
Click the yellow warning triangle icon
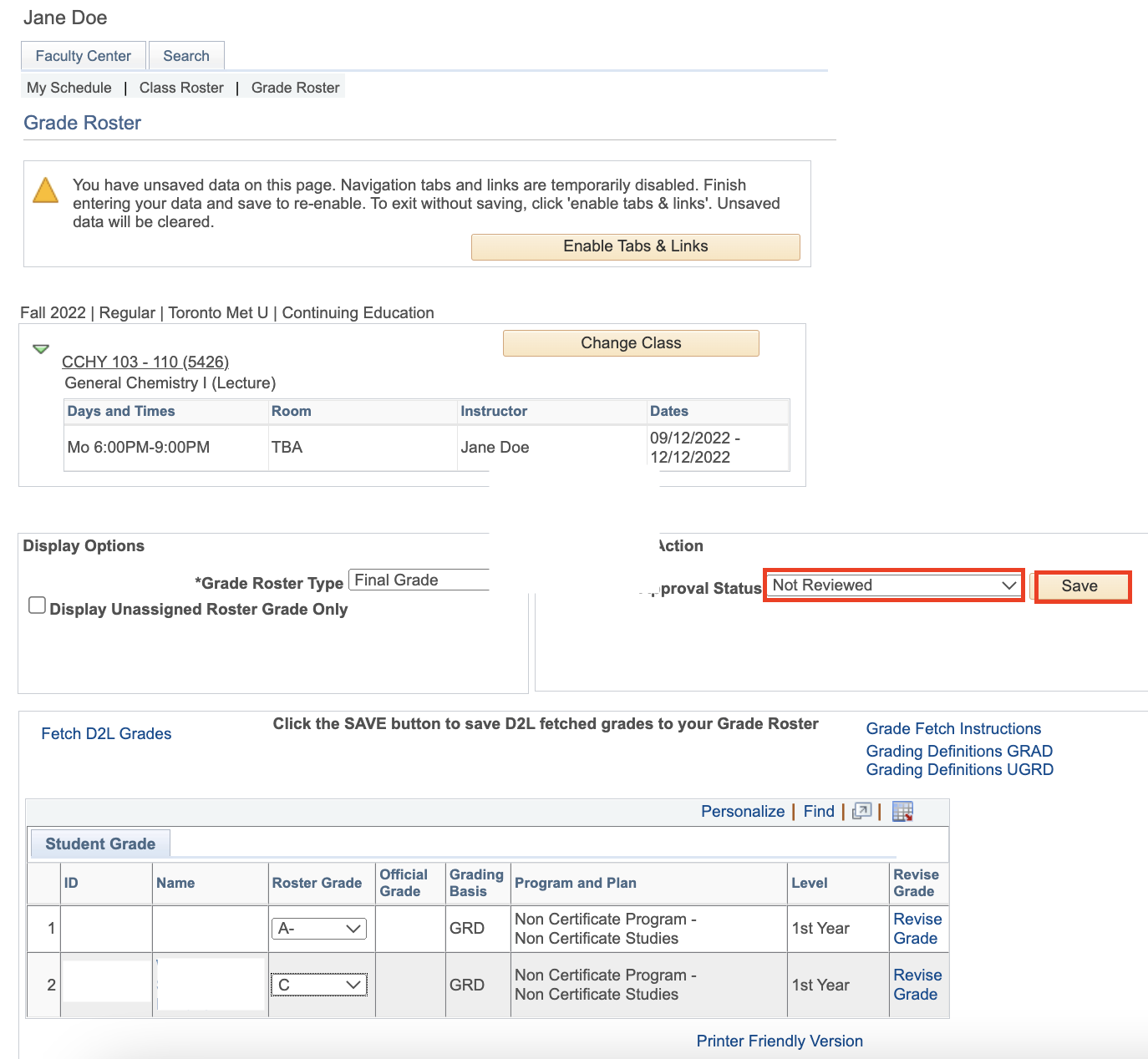point(45,190)
